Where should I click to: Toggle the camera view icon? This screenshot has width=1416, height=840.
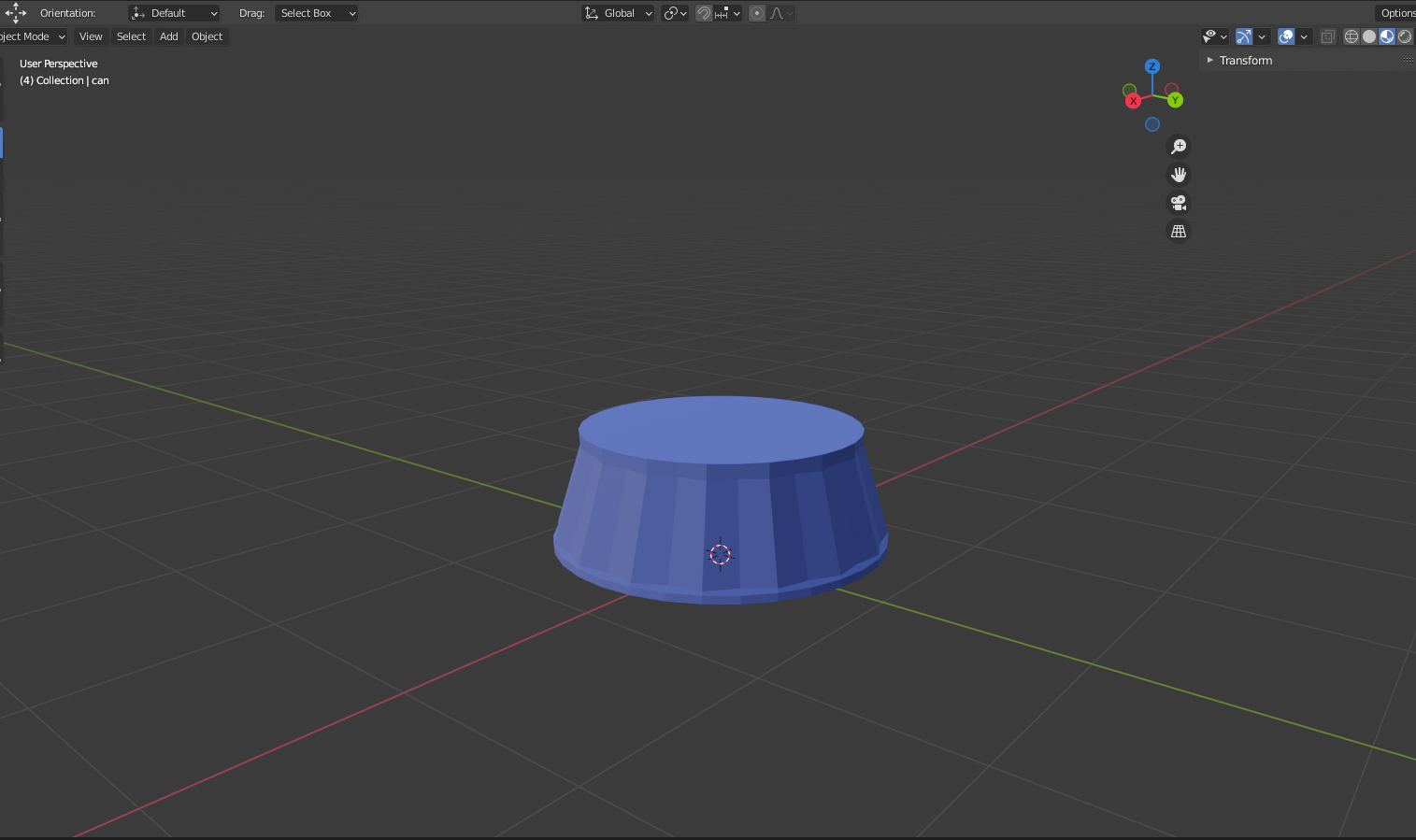click(x=1179, y=203)
